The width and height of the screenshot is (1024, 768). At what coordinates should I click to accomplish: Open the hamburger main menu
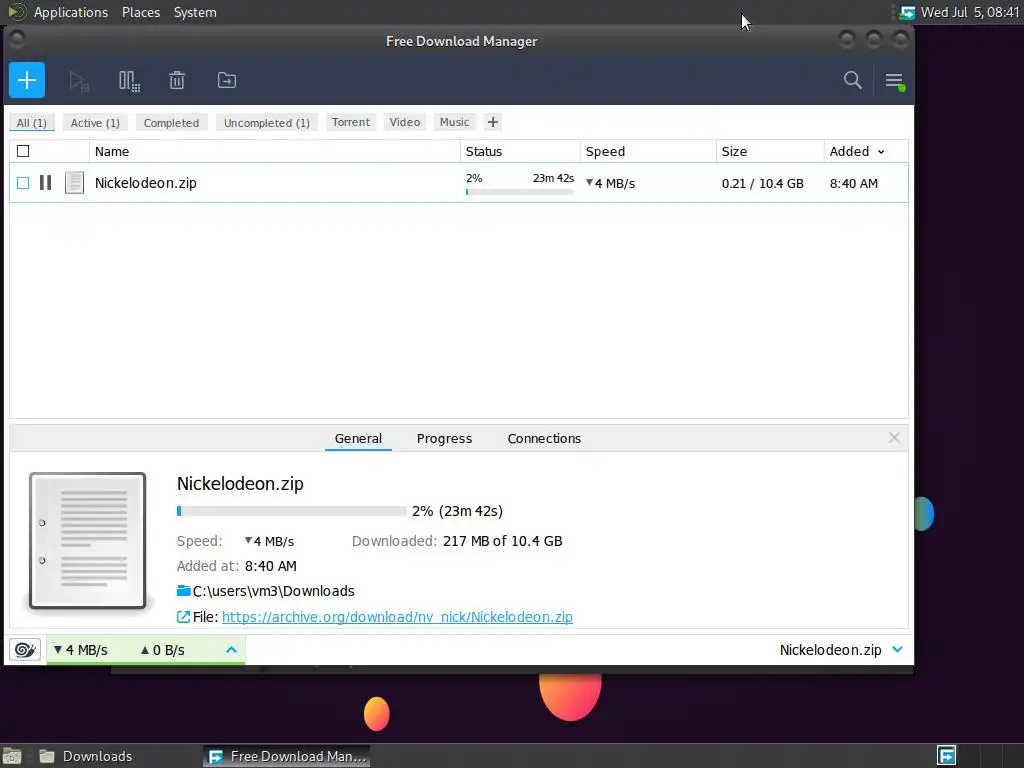pyautogui.click(x=895, y=81)
